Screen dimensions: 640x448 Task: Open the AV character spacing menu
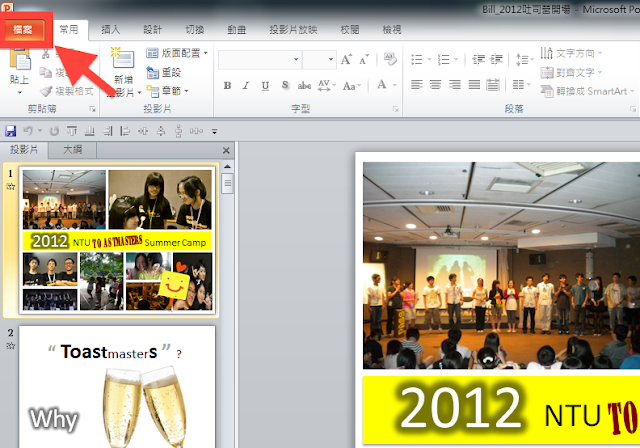[x=327, y=85]
